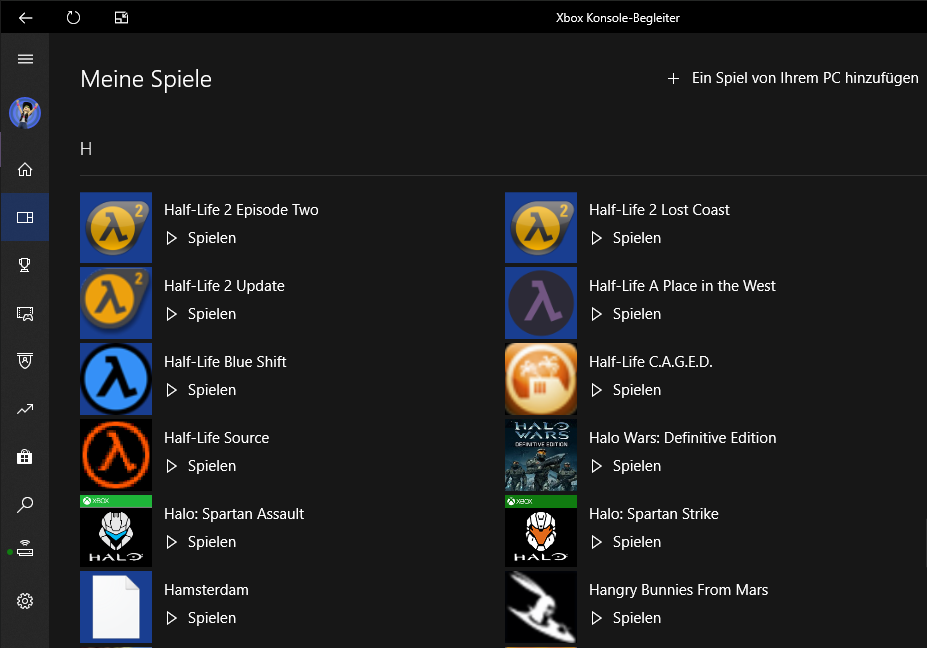Image resolution: width=927 pixels, height=648 pixels.
Task: Open the Clubs shield icon
Action: (25, 361)
